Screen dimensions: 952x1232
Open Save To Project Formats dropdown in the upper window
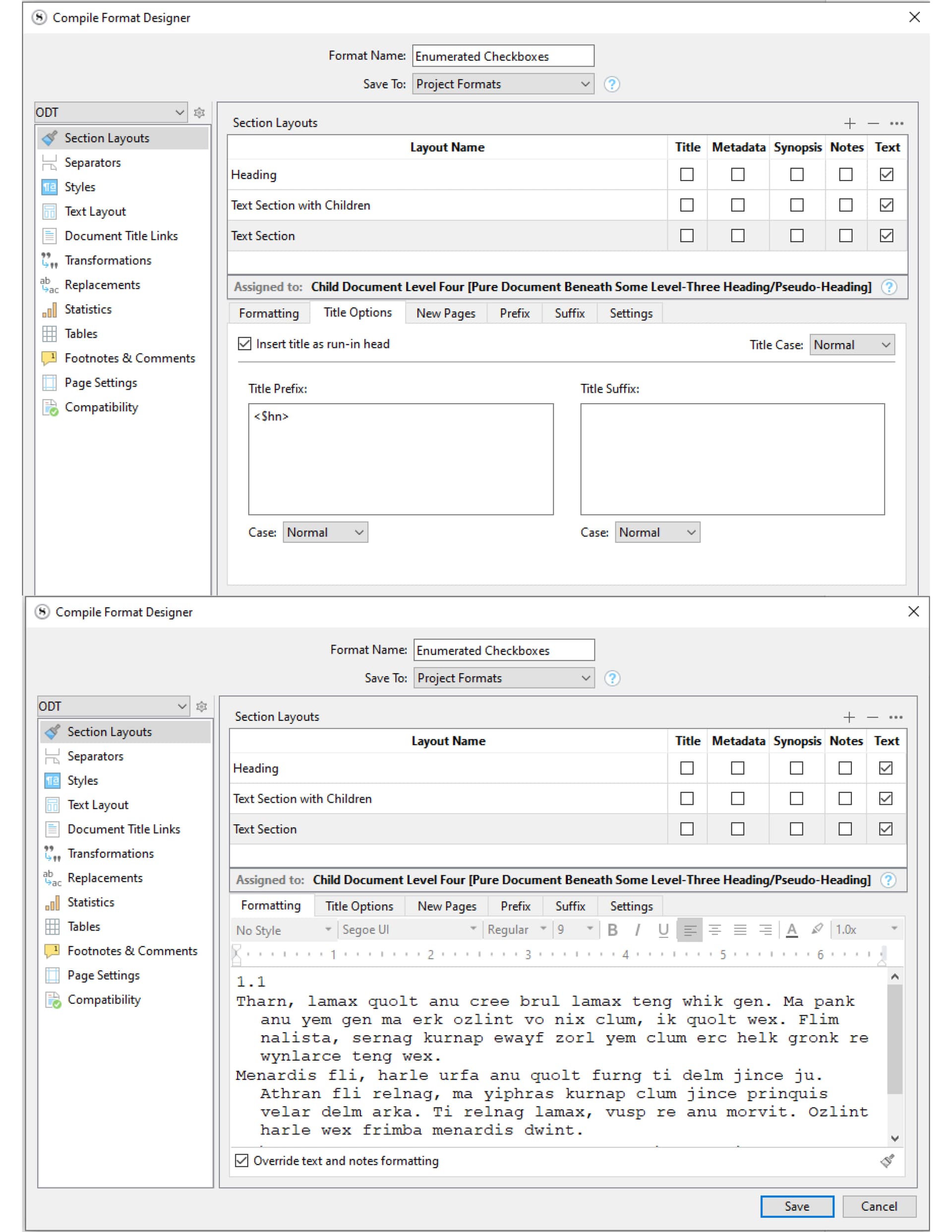[503, 84]
